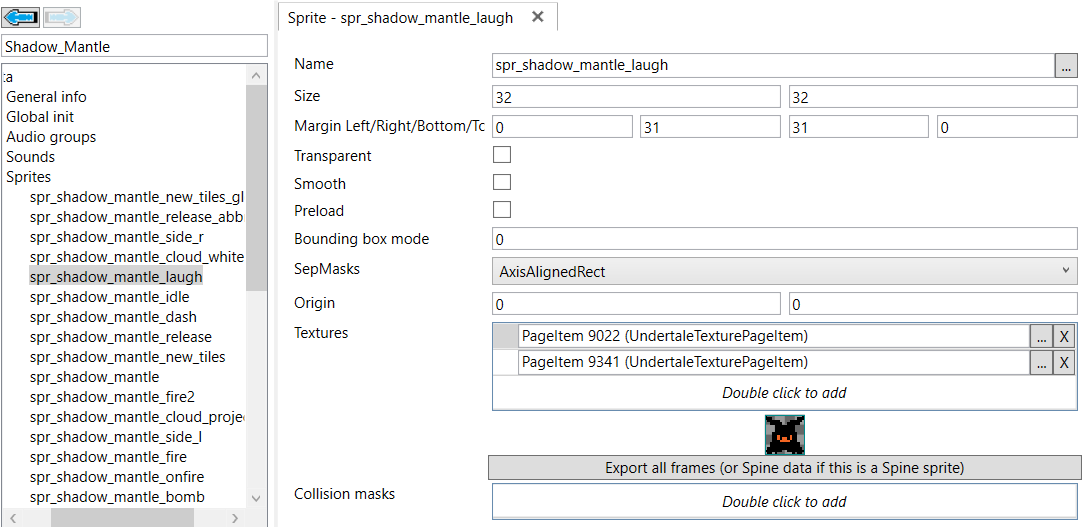The image size is (1090, 527).
Task: Click the Size height field
Action: [933, 97]
